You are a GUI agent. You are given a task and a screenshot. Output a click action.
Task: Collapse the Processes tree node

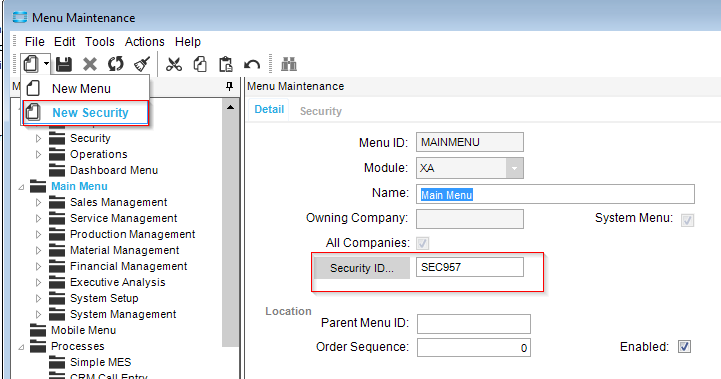(21, 347)
